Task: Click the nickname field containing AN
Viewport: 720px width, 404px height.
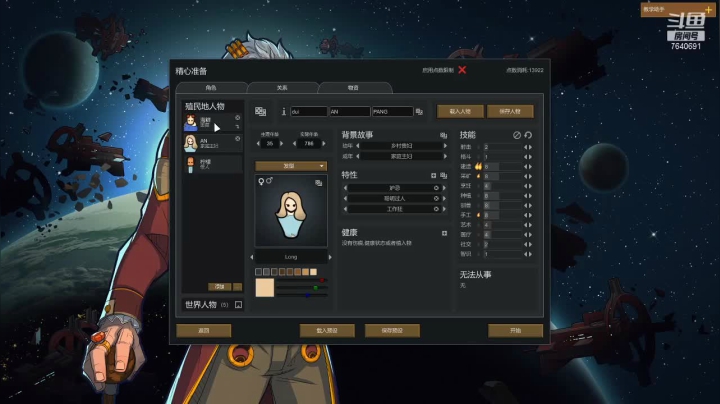Action: point(349,112)
